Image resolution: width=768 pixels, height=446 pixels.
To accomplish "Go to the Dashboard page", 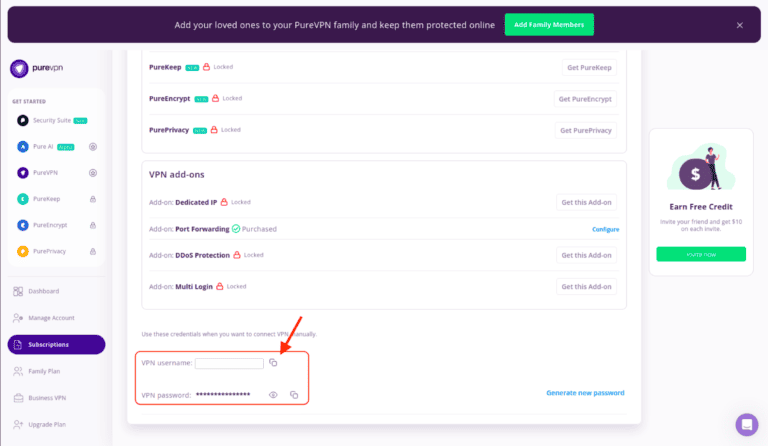I will coord(43,291).
